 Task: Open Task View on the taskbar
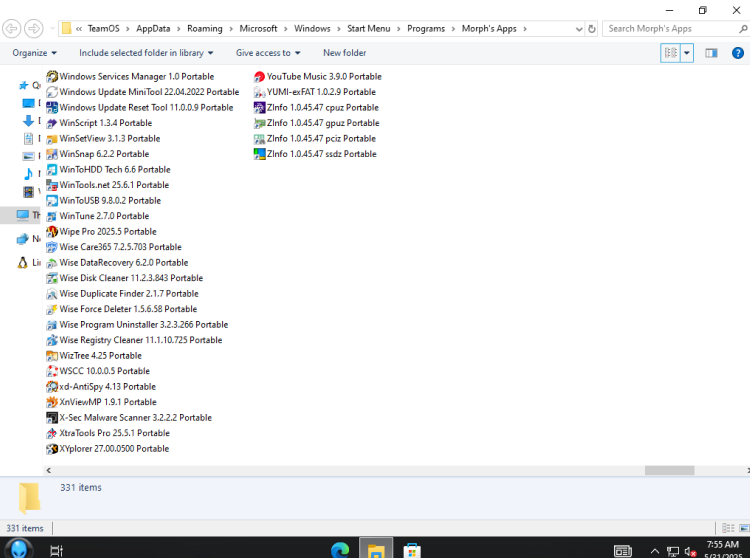tap(56, 550)
